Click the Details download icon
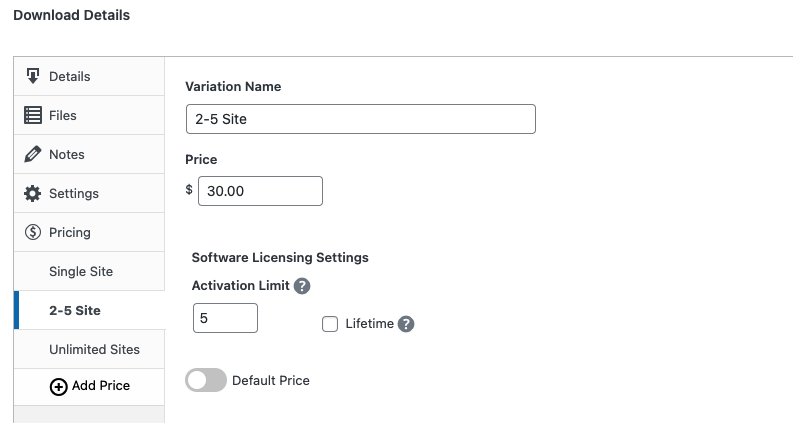Viewport: 793px width, 423px height. coord(32,76)
